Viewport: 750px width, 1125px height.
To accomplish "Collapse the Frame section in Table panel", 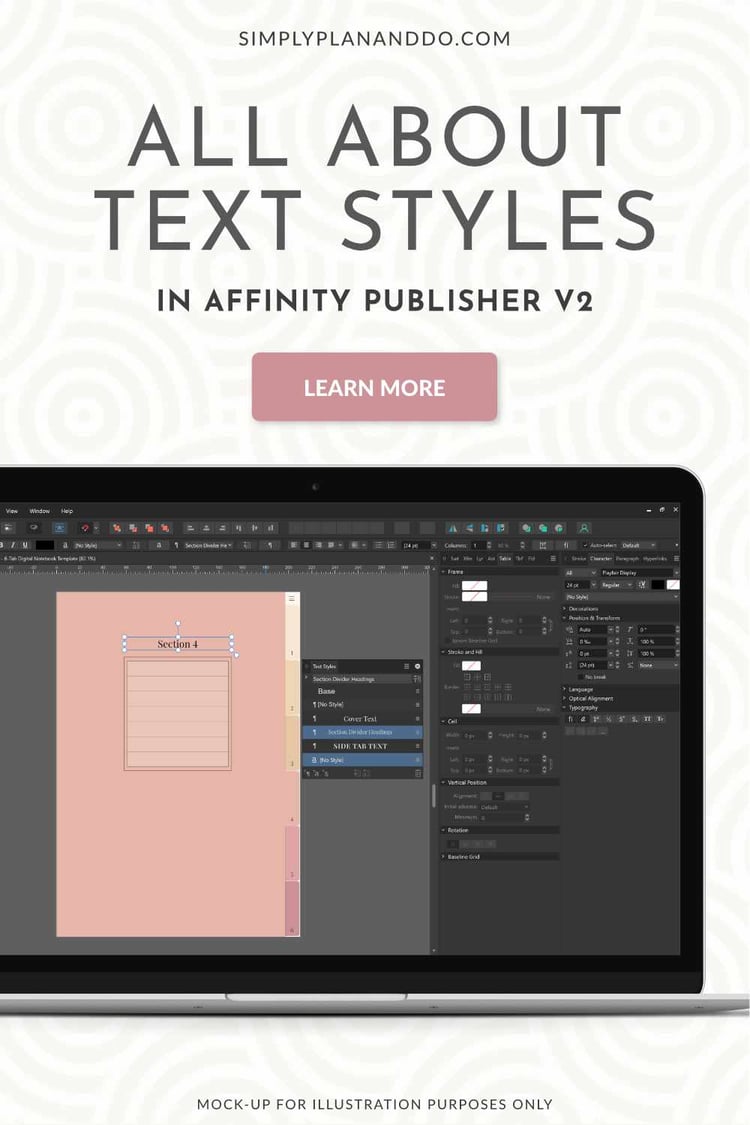I will tap(444, 572).
